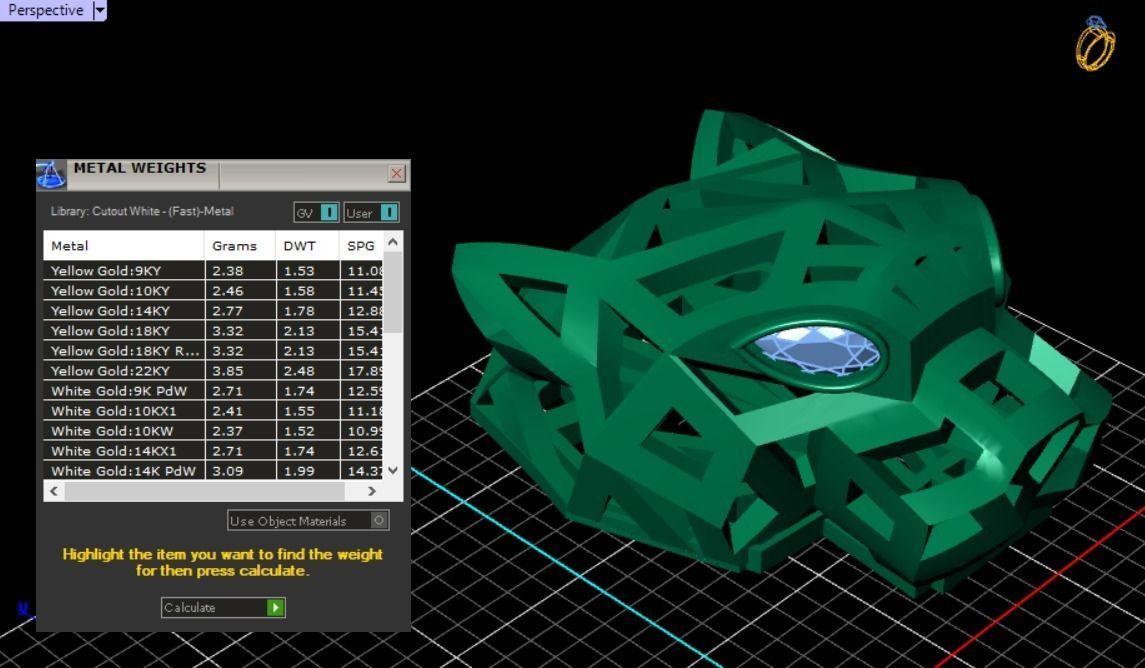
Task: Sort by the Grams column header
Action: [240, 246]
